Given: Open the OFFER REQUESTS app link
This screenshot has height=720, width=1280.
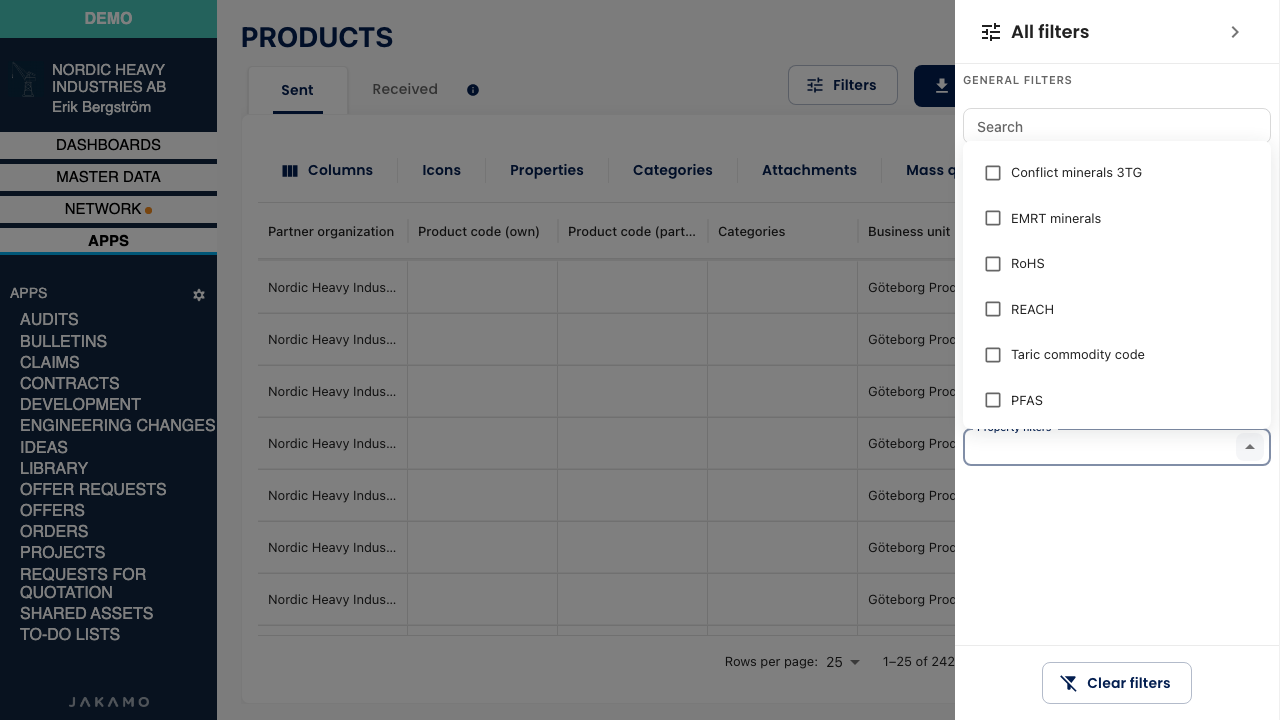Looking at the screenshot, I should (x=93, y=489).
